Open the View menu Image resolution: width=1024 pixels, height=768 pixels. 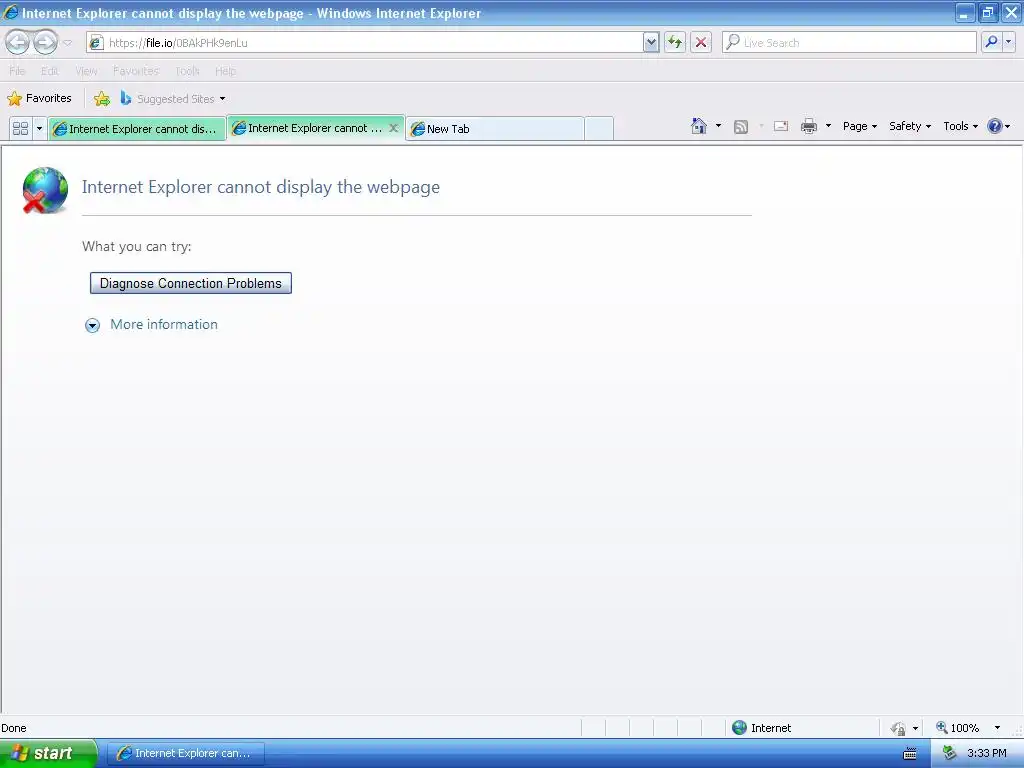click(86, 71)
